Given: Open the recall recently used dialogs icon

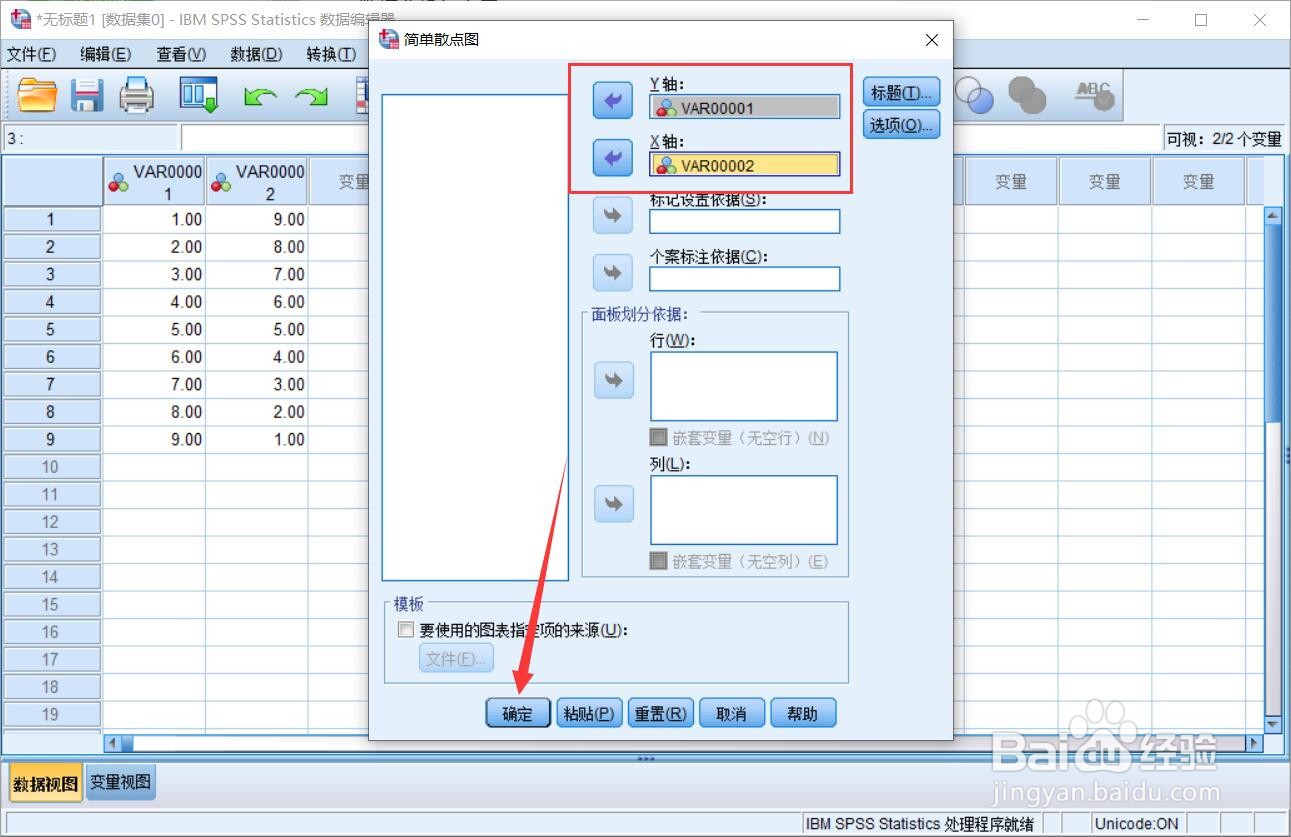Looking at the screenshot, I should (198, 95).
